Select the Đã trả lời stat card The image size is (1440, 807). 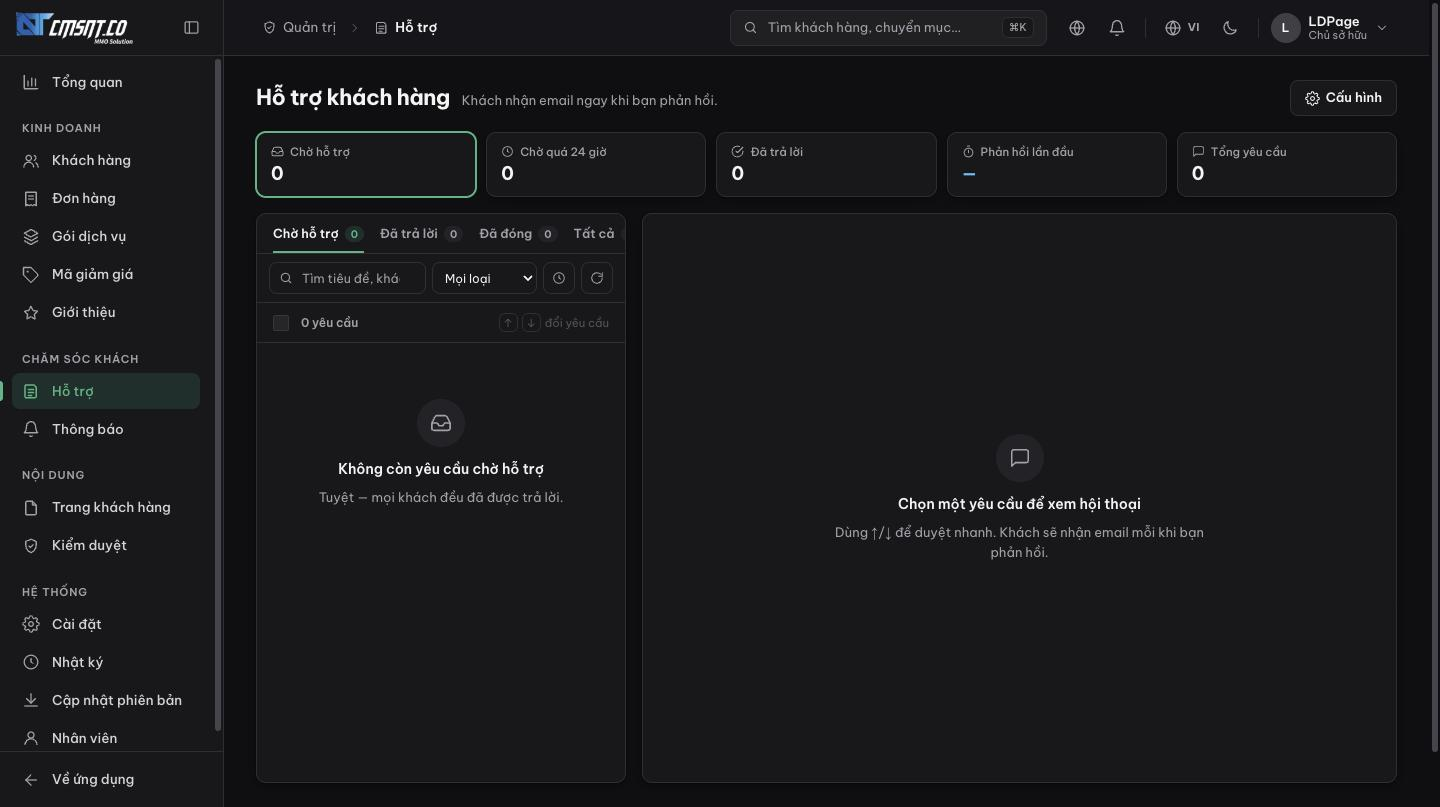tap(826, 164)
